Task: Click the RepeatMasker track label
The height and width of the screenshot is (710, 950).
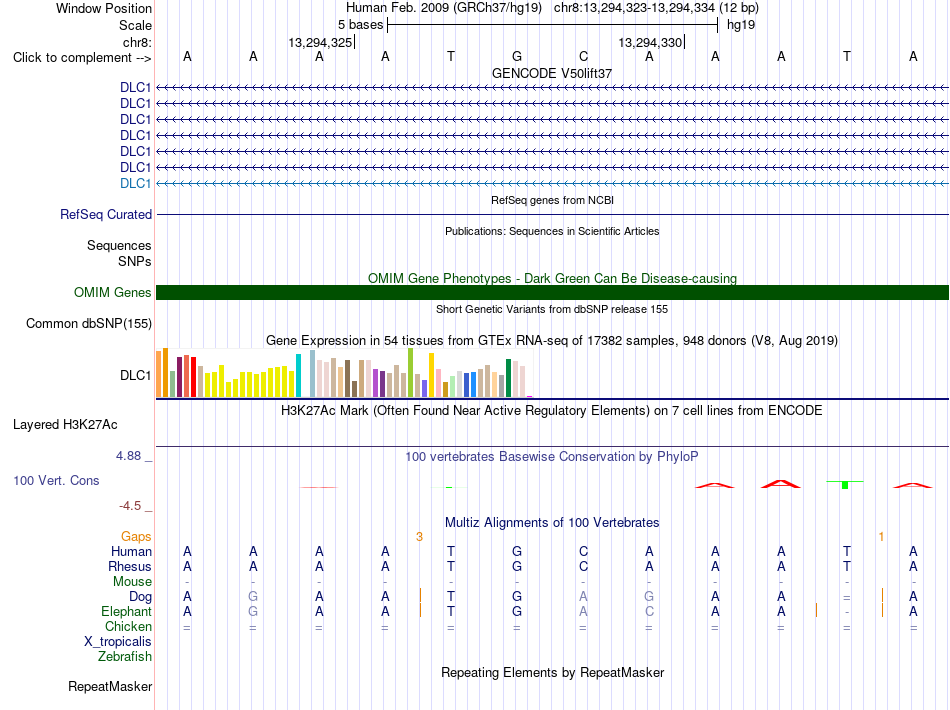Action: (x=110, y=686)
